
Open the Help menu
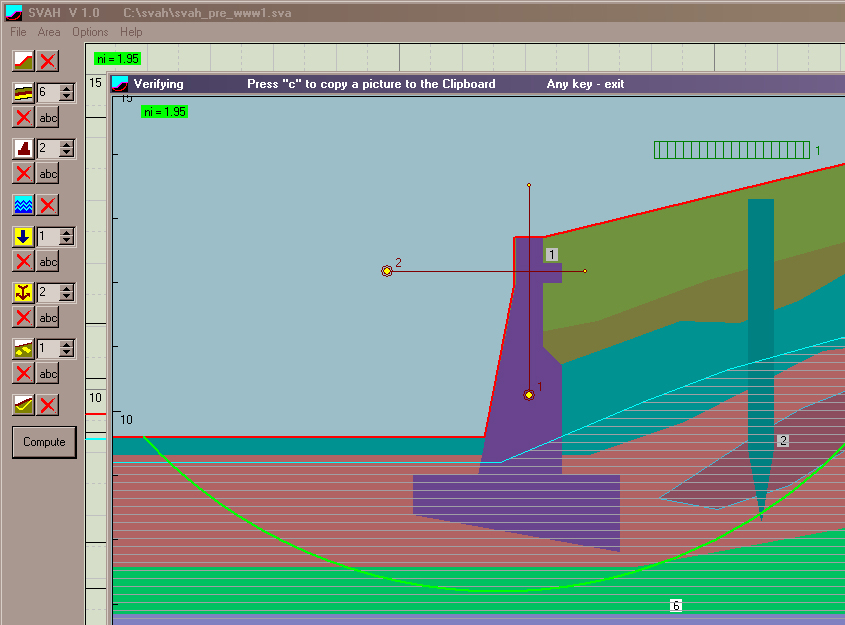131,32
